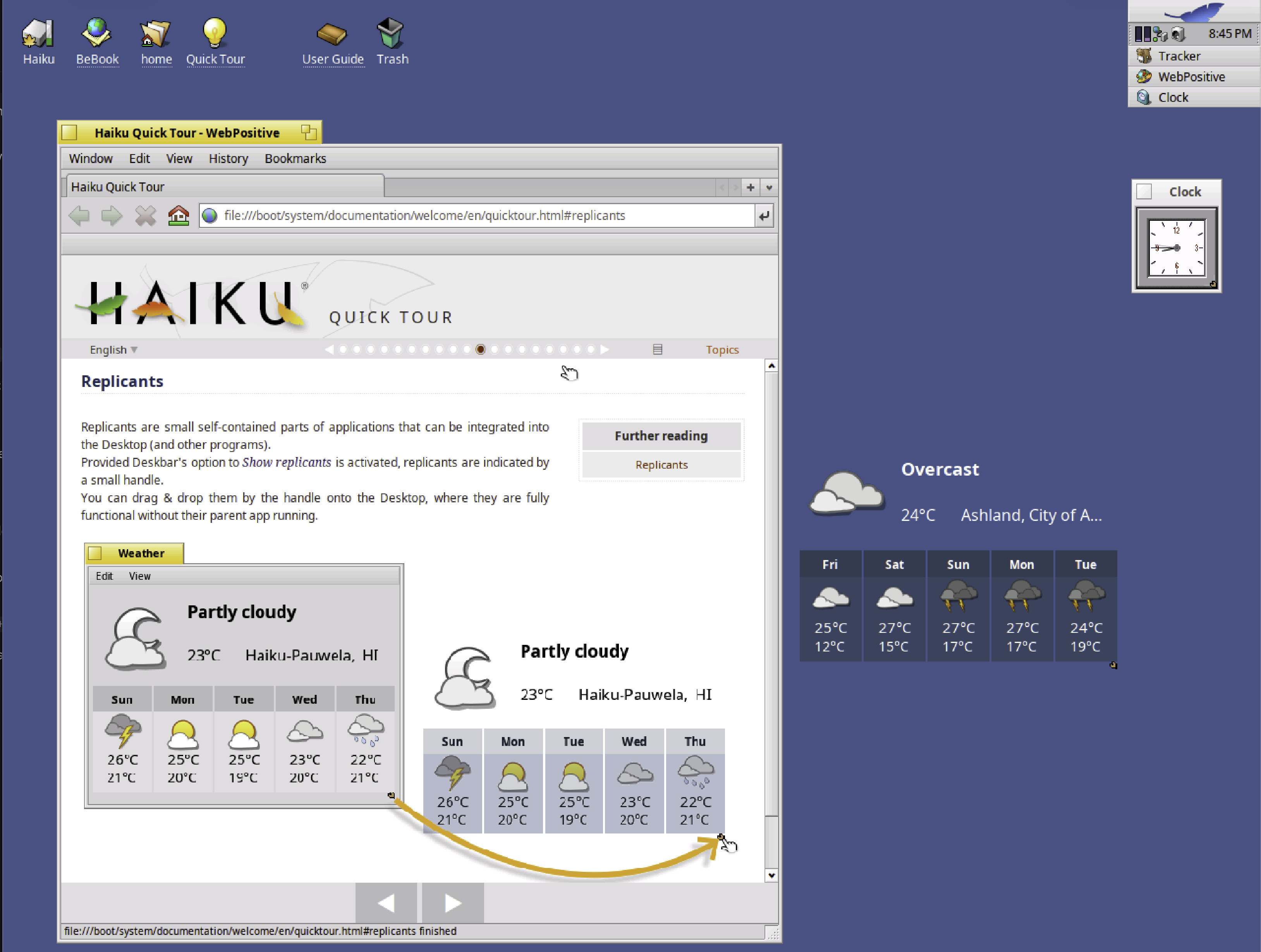
Task: Click the Clock window's title tab
Action: (x=1176, y=192)
